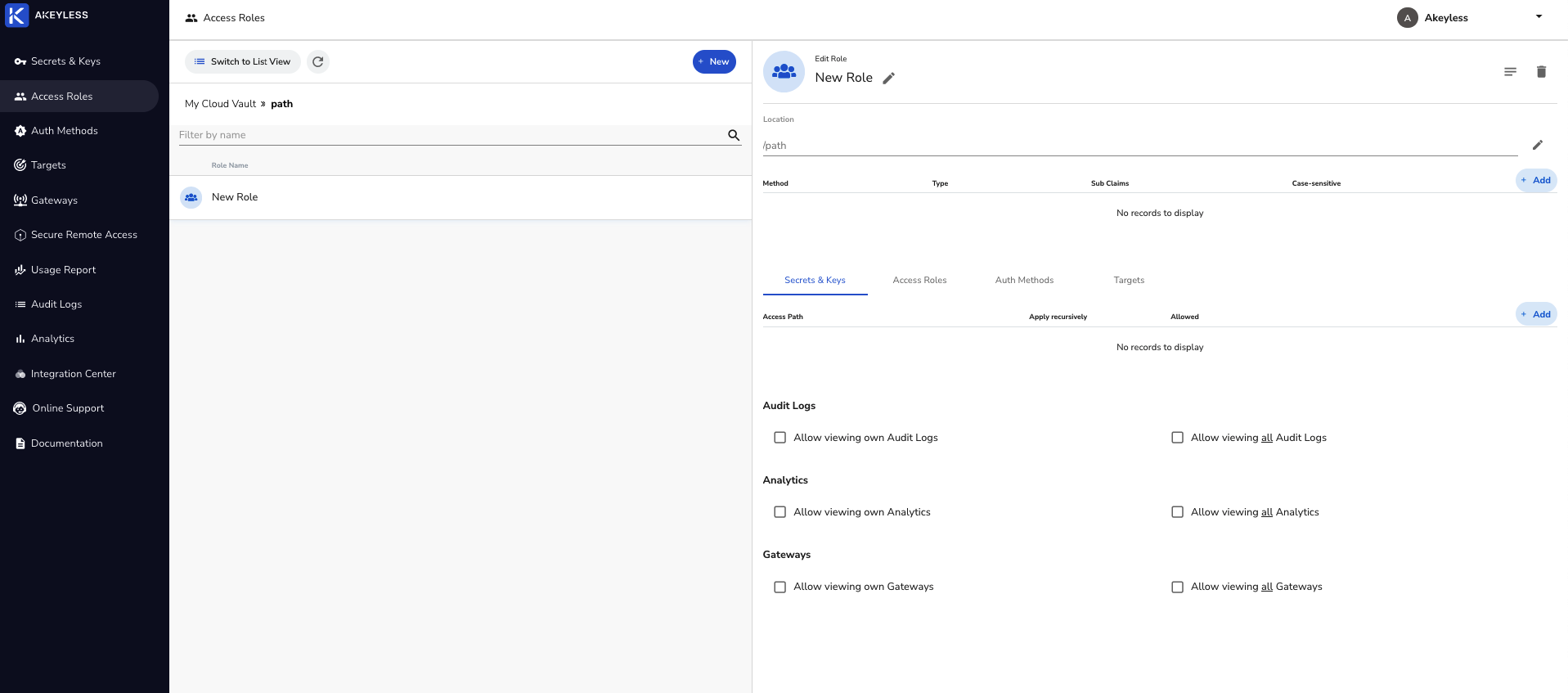The image size is (1568, 693).
Task: Enable viewing own Audit Logs
Action: pos(780,438)
